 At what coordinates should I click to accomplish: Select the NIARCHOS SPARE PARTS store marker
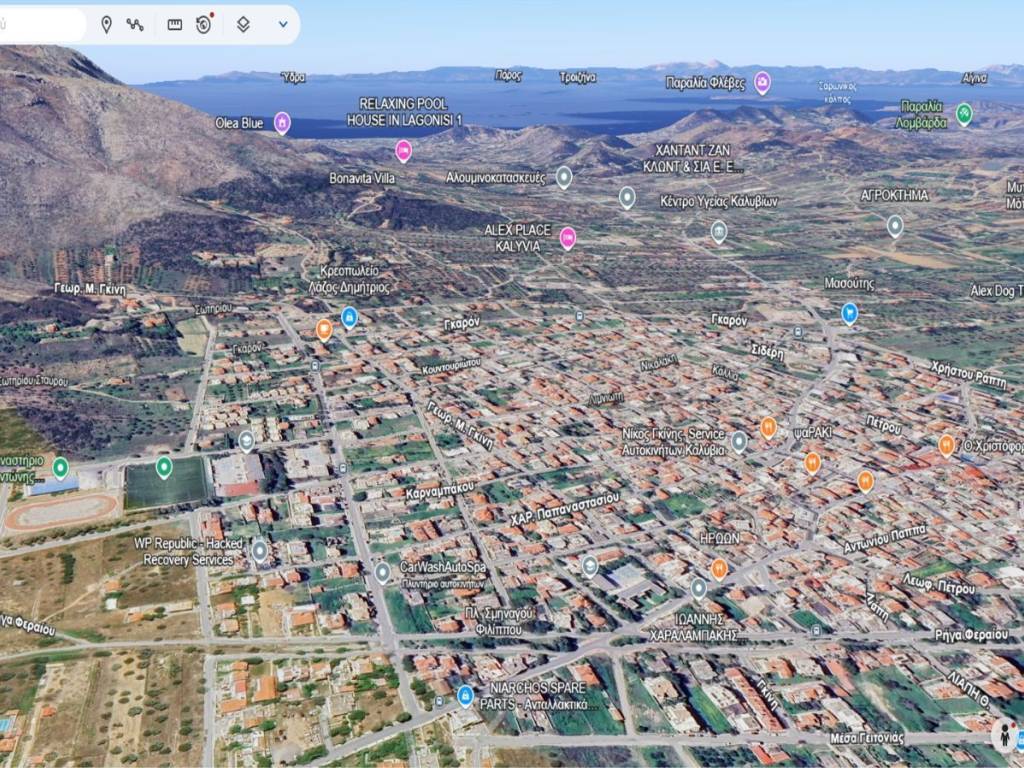click(x=465, y=695)
